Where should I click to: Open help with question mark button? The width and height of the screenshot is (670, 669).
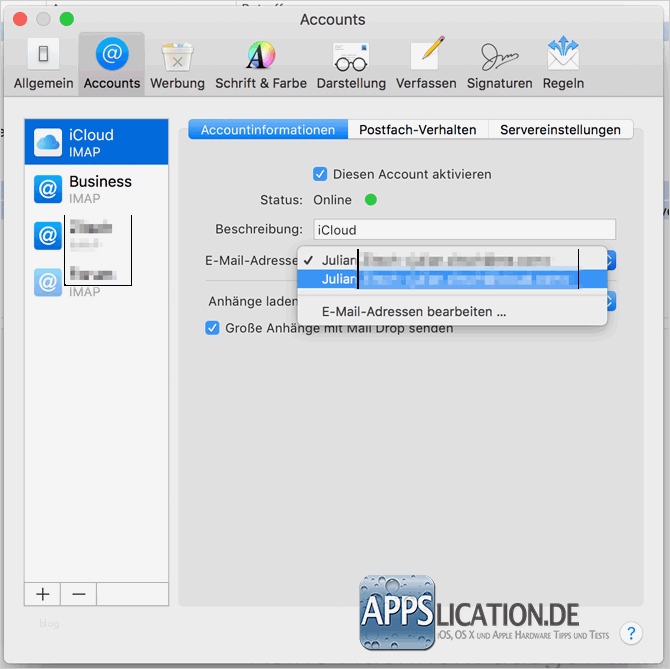coord(631,633)
